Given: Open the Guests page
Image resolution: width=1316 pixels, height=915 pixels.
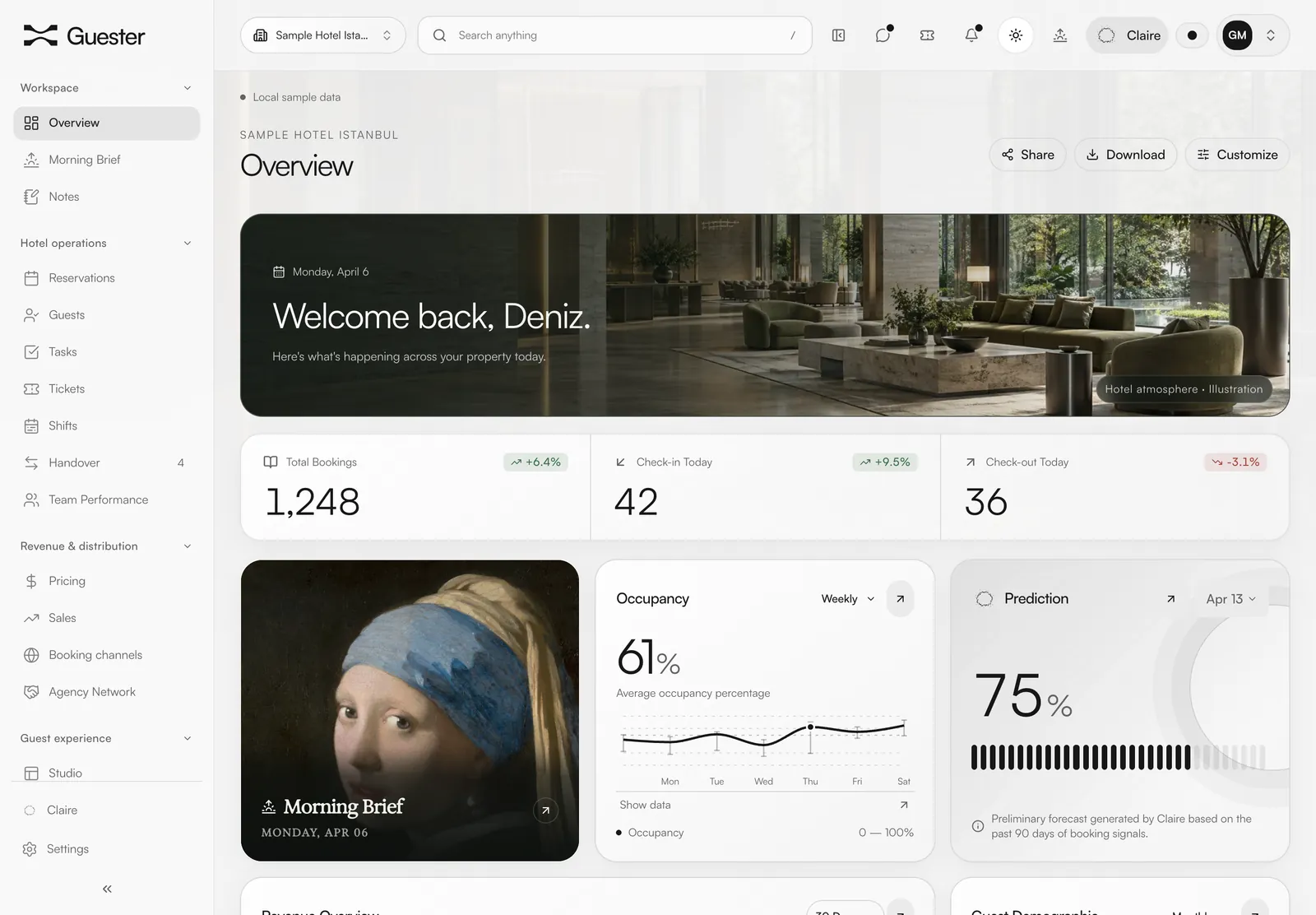Looking at the screenshot, I should [x=106, y=315].
